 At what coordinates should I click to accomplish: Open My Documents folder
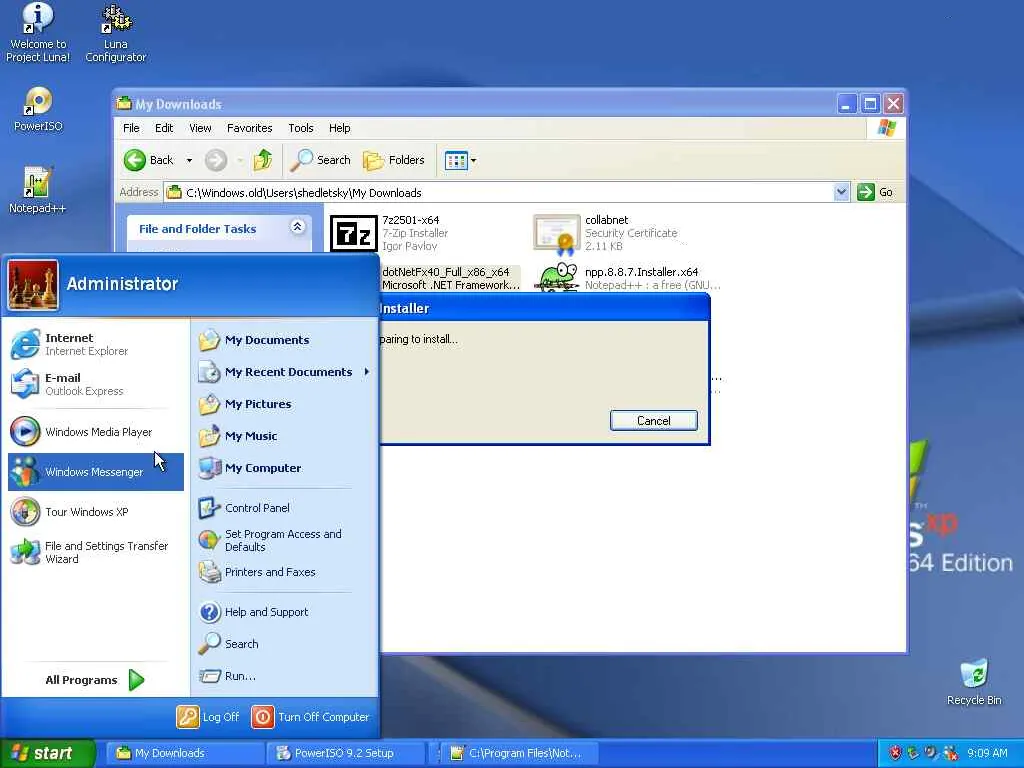(x=284, y=340)
